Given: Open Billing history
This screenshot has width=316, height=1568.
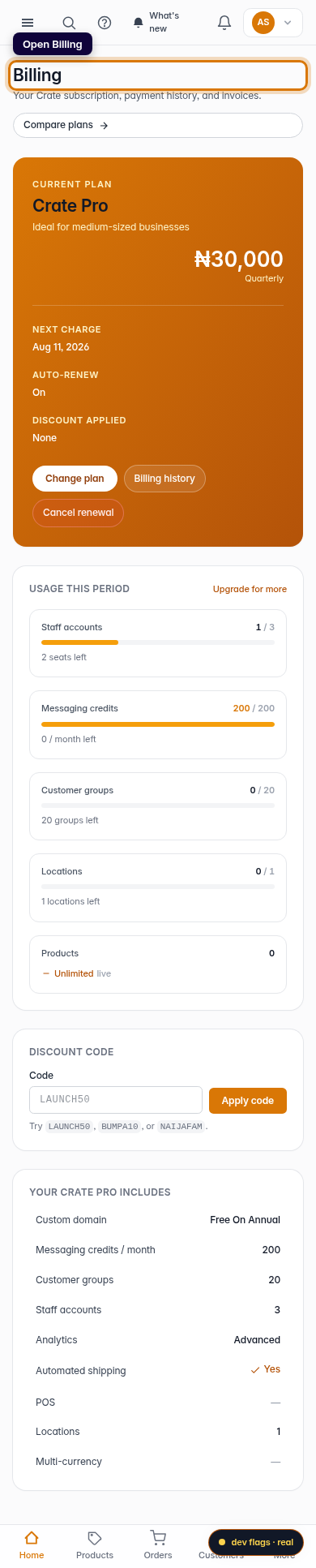Looking at the screenshot, I should coord(164,479).
